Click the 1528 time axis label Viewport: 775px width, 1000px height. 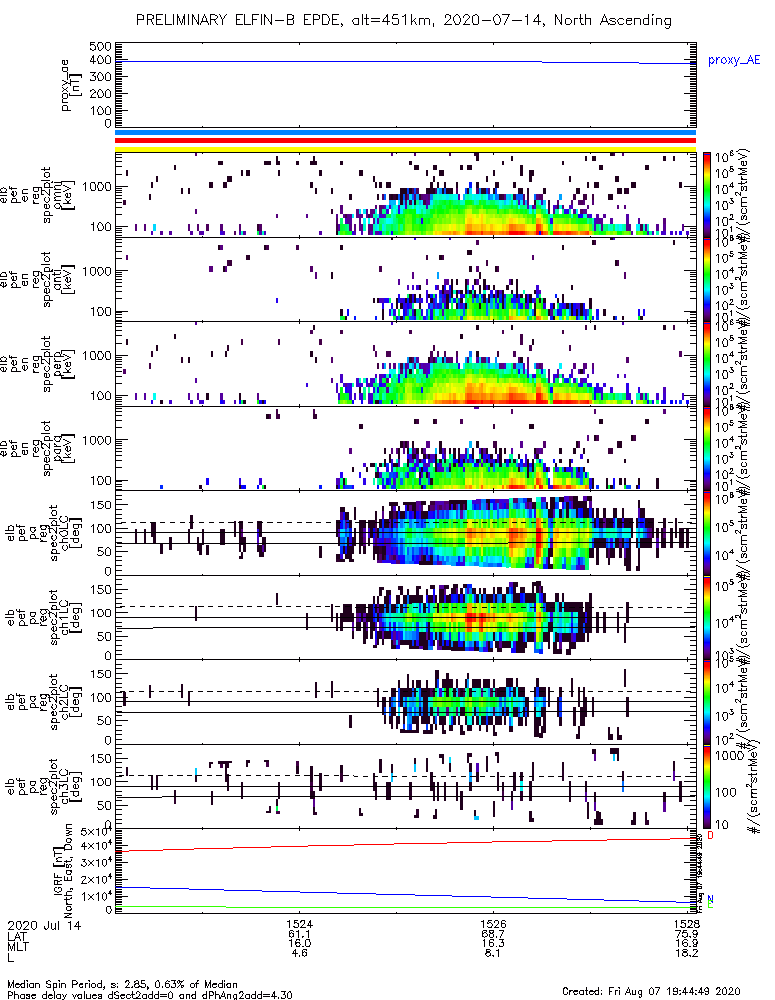click(686, 923)
